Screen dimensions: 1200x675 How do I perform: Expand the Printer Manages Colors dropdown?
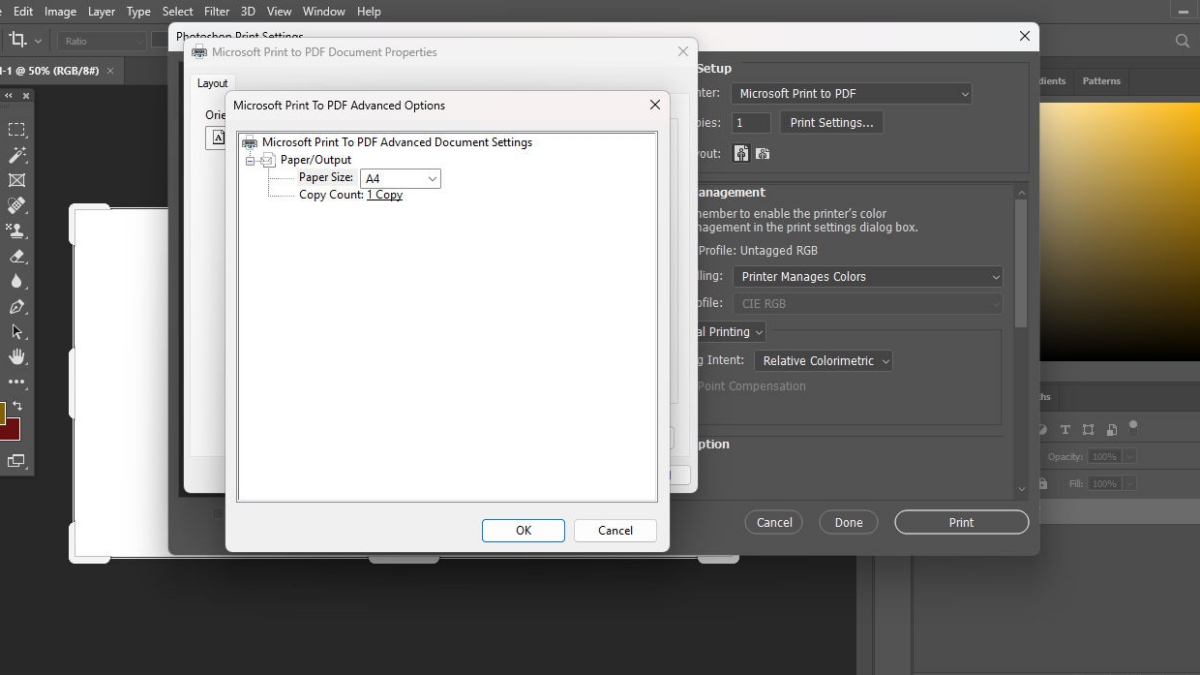tap(868, 277)
